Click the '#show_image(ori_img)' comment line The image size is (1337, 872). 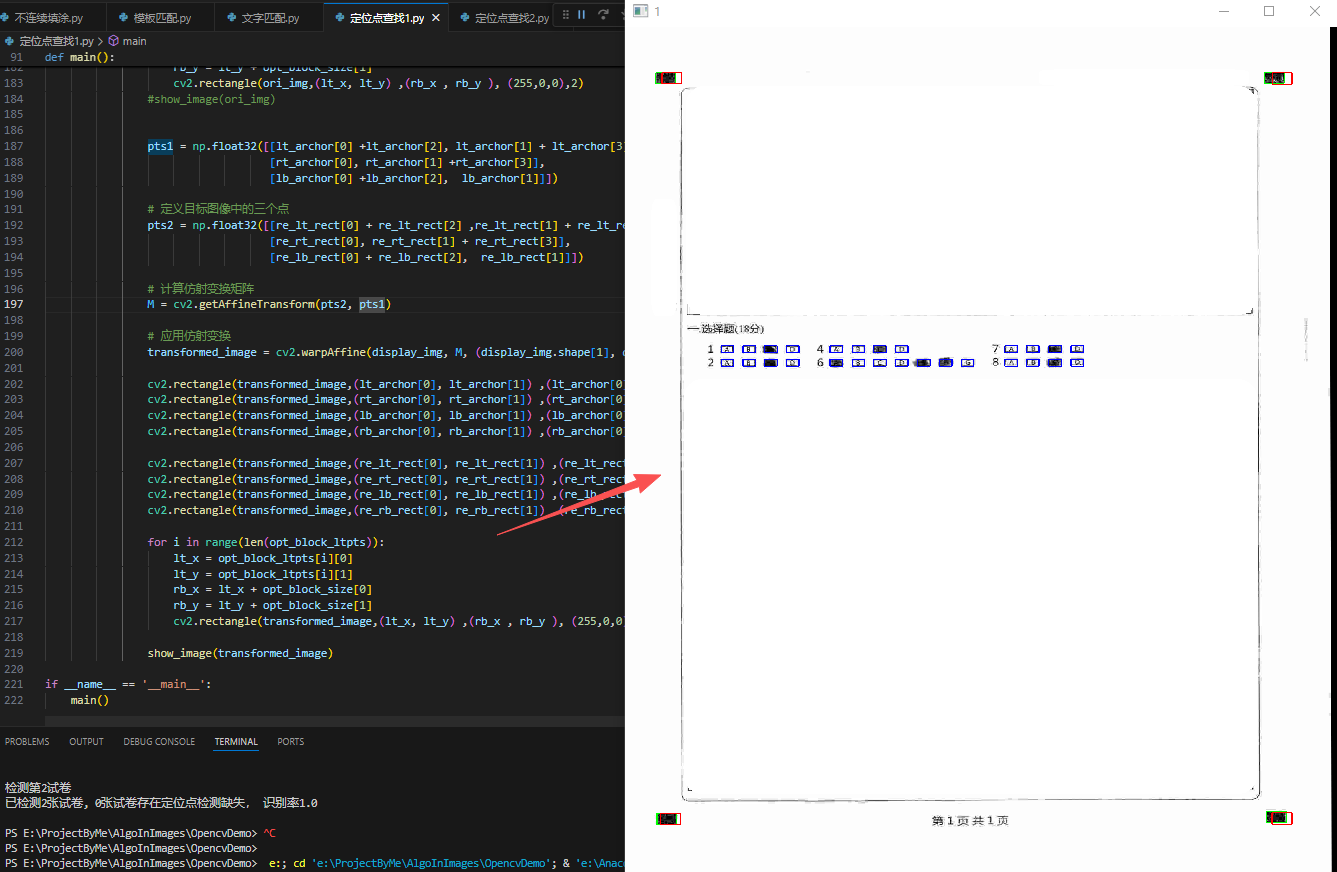(211, 99)
